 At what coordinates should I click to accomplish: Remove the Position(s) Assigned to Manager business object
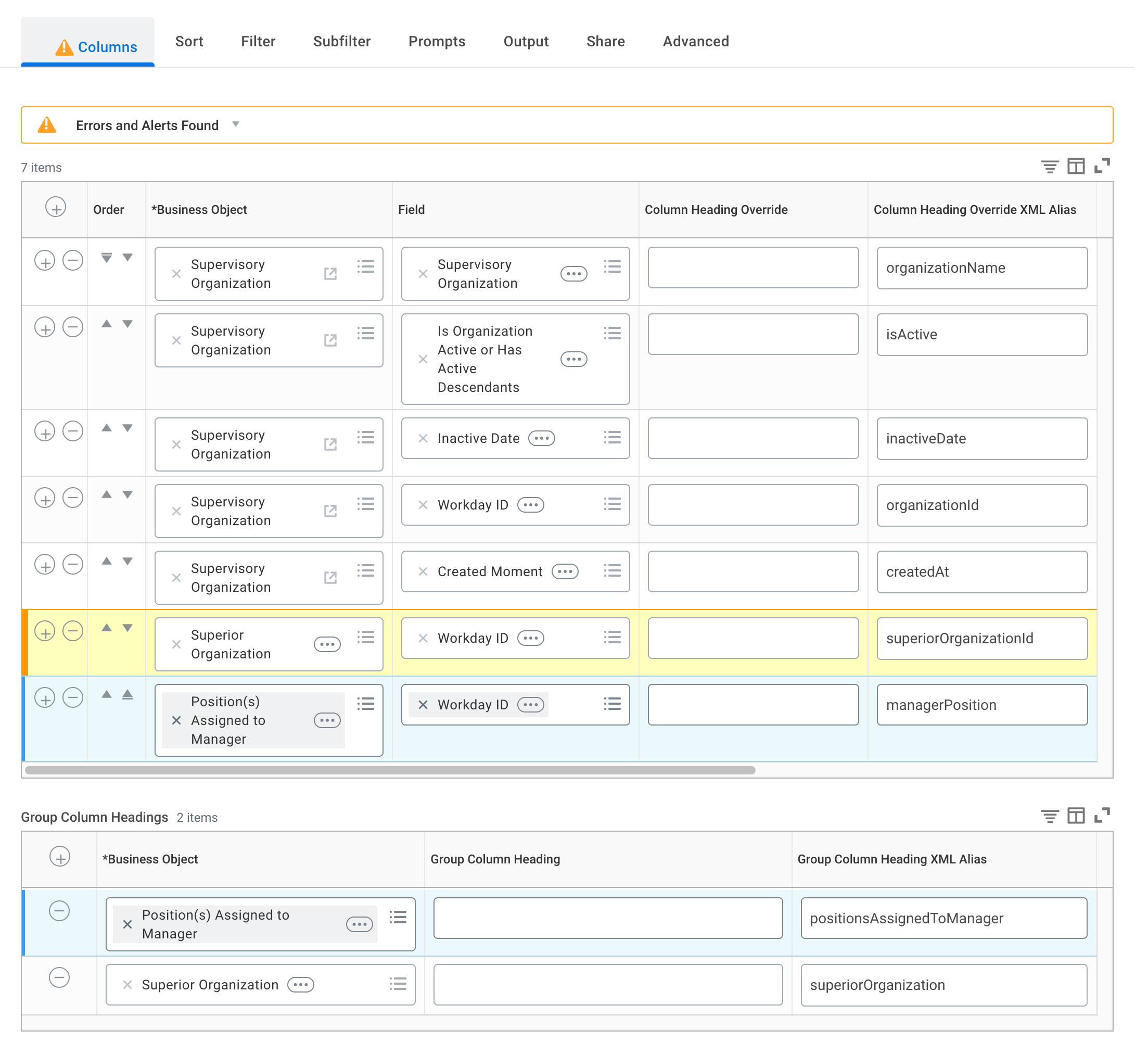click(176, 720)
